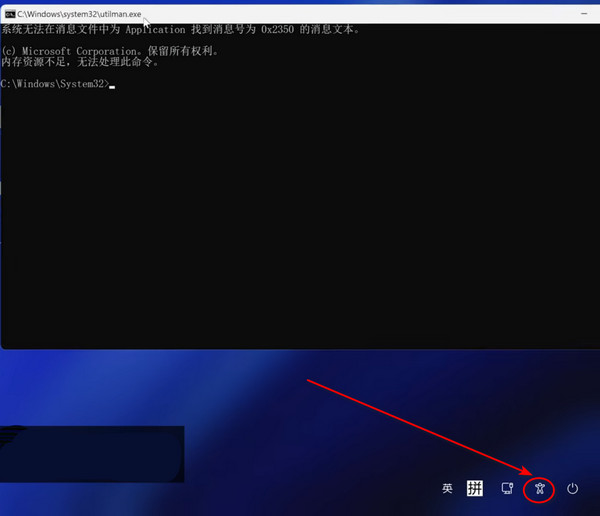Viewport: 600px width, 516px height.
Task: Click the blacked-out rectangle at lower left
Action: 90,453
